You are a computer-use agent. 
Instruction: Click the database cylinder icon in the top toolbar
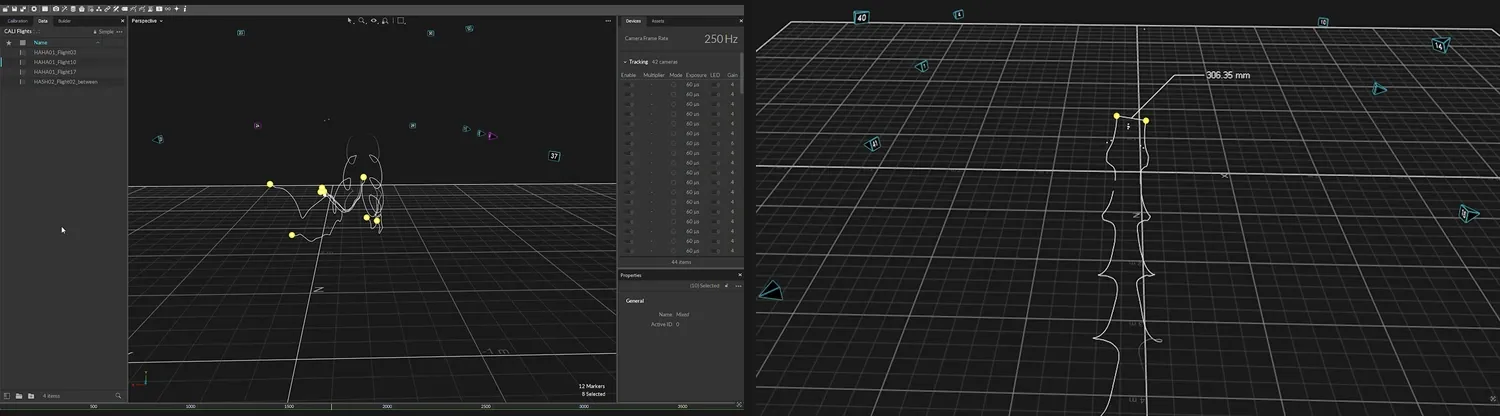[73, 9]
